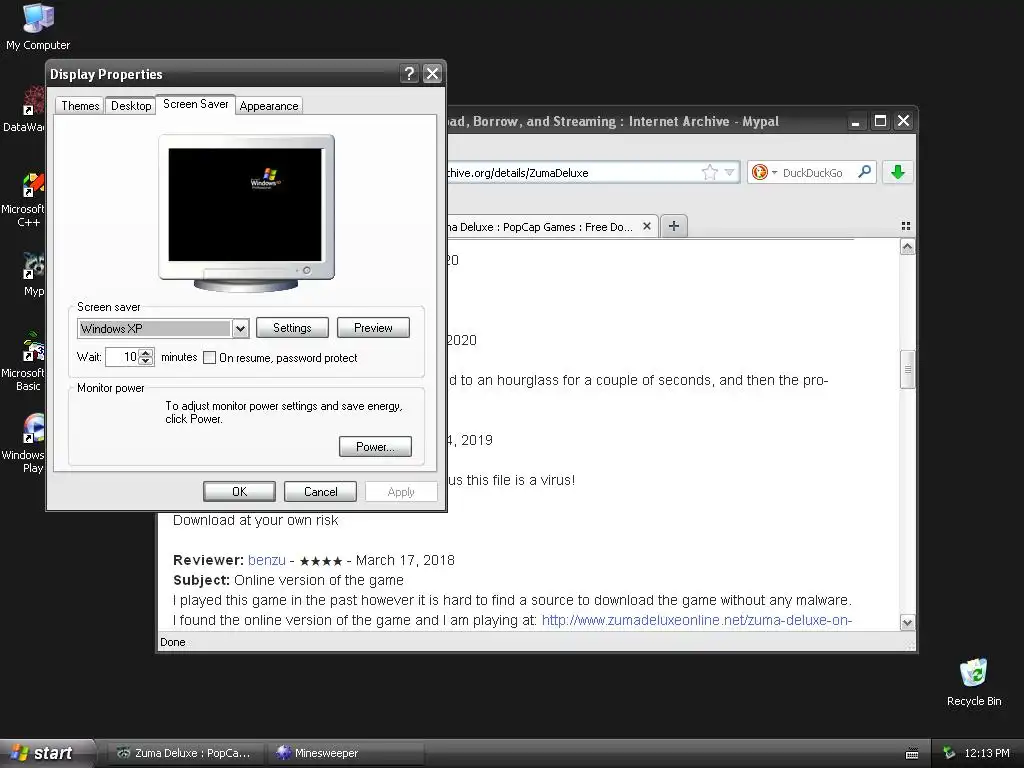1024x768 pixels.
Task: Bookmark page with the star icon in Mypal
Action: (x=709, y=172)
